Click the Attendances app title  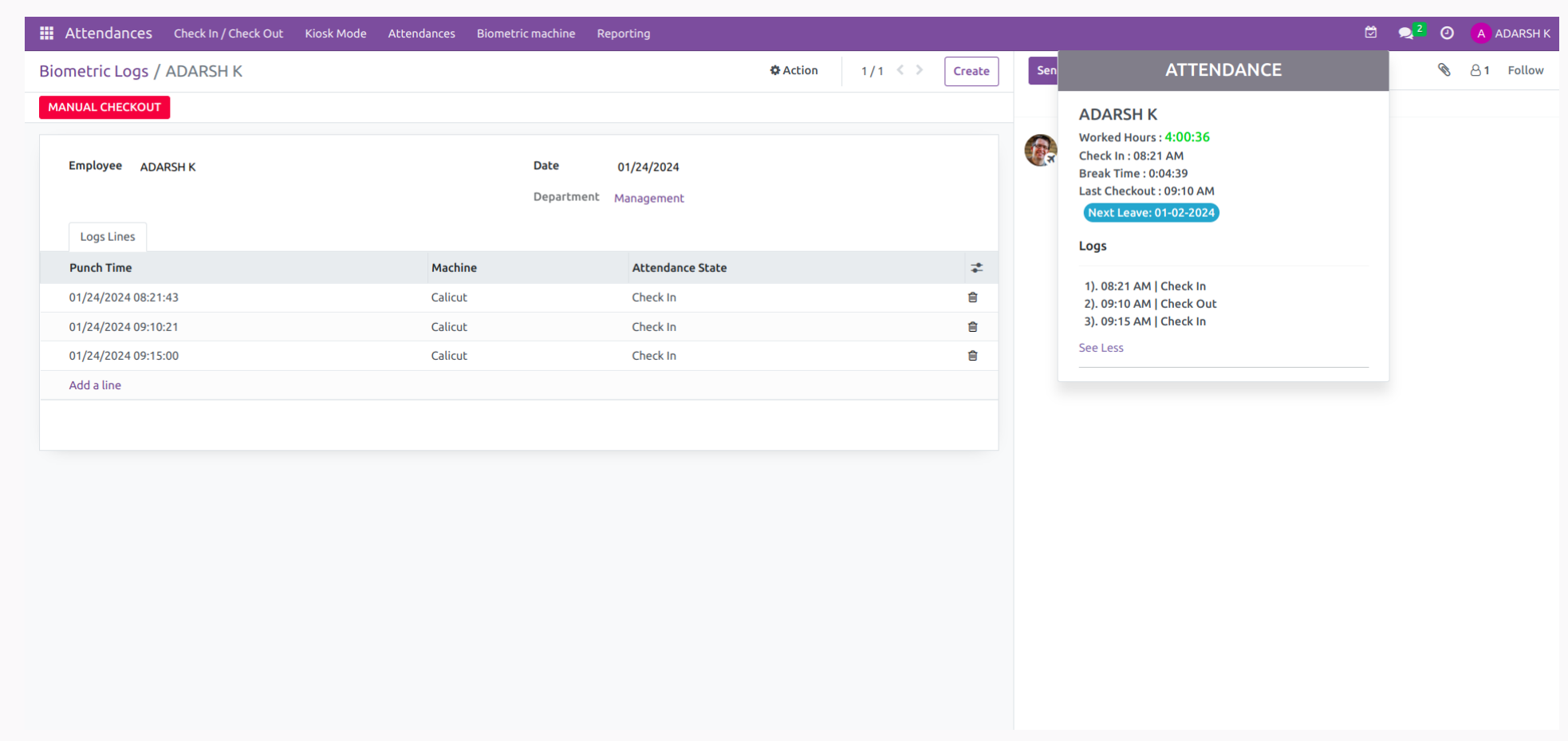(x=108, y=34)
